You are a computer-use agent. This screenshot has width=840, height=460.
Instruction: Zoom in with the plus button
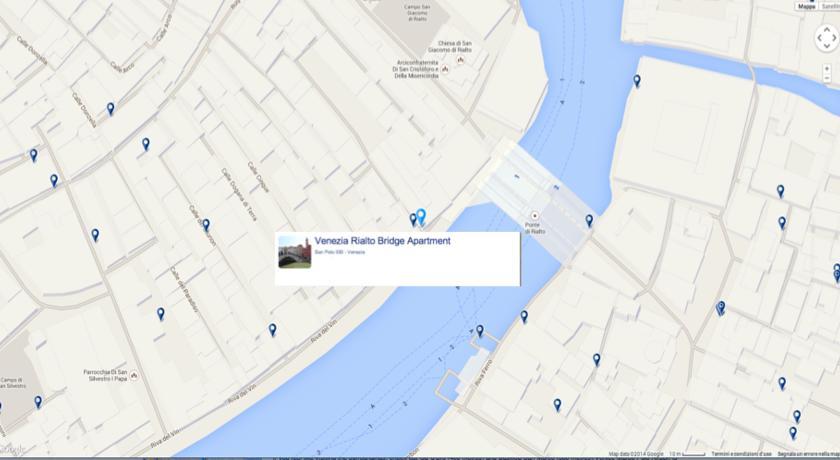pos(827,68)
